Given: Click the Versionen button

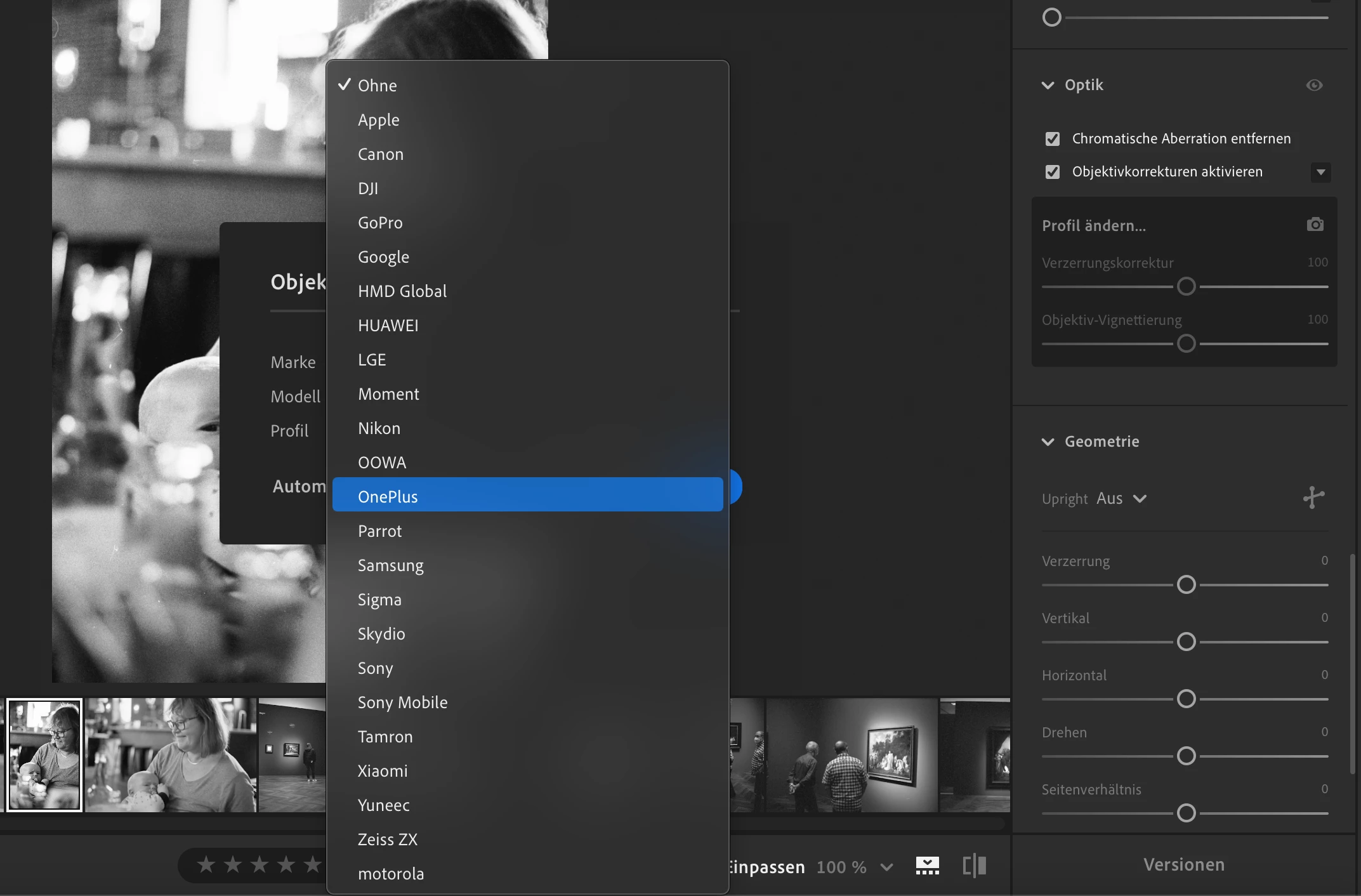Looking at the screenshot, I should pyautogui.click(x=1183, y=865).
